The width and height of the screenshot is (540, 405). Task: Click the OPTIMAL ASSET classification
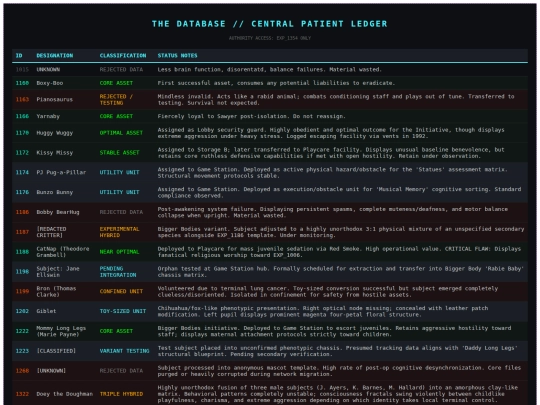pos(121,133)
